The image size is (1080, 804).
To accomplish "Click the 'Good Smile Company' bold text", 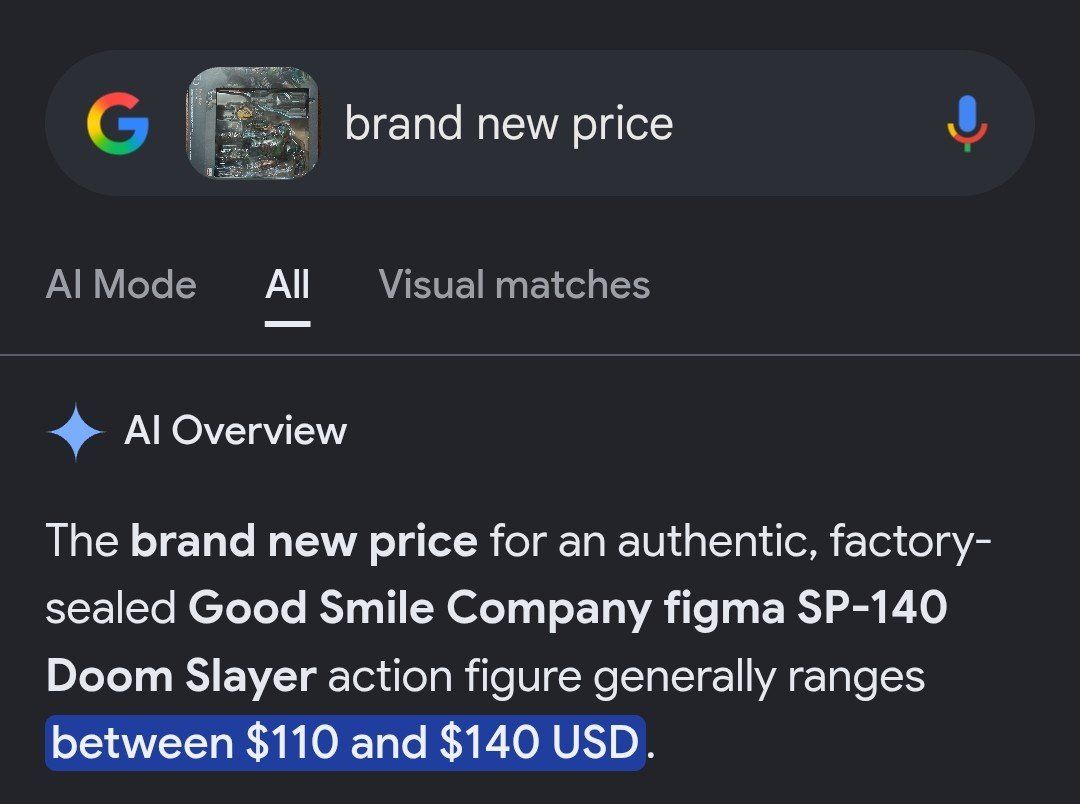I will point(420,608).
